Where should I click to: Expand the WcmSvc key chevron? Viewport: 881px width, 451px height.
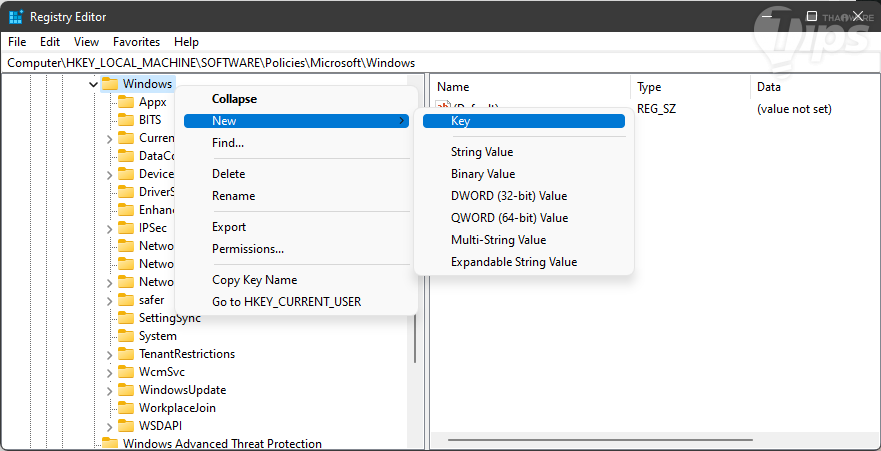point(109,372)
